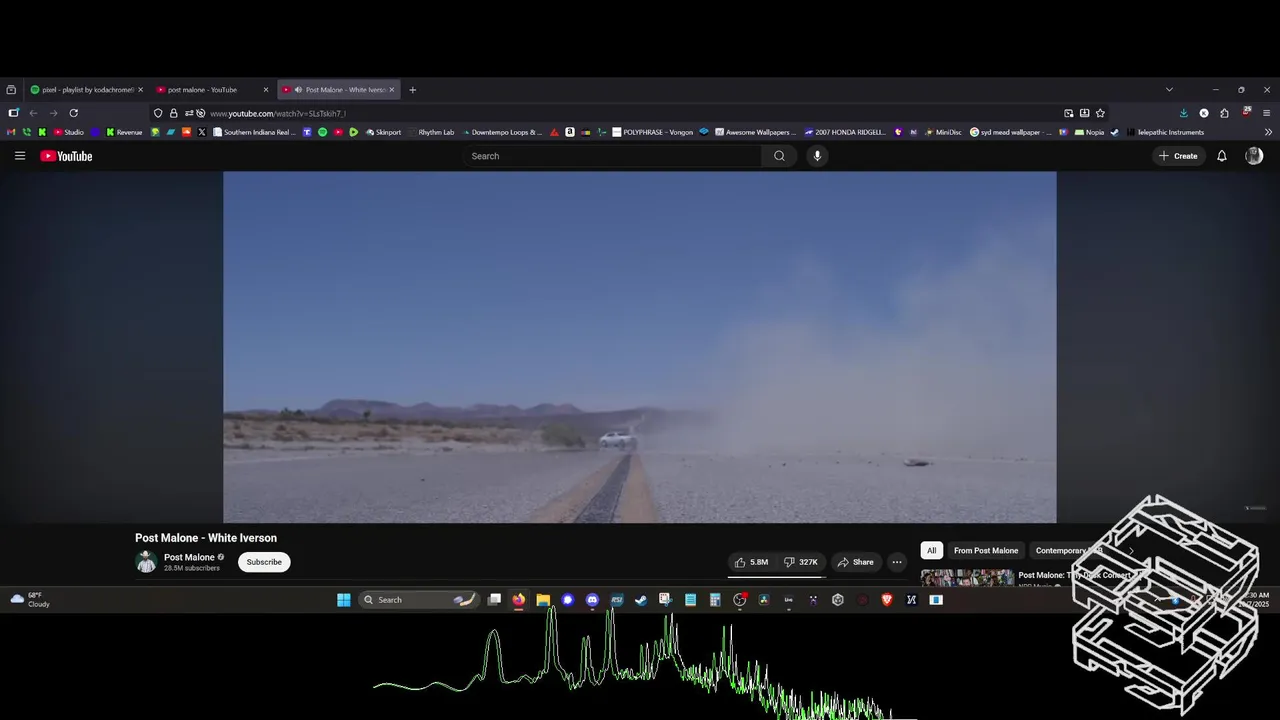Click the Post Malone channel avatar
Image resolution: width=1280 pixels, height=720 pixels.
[146, 562]
